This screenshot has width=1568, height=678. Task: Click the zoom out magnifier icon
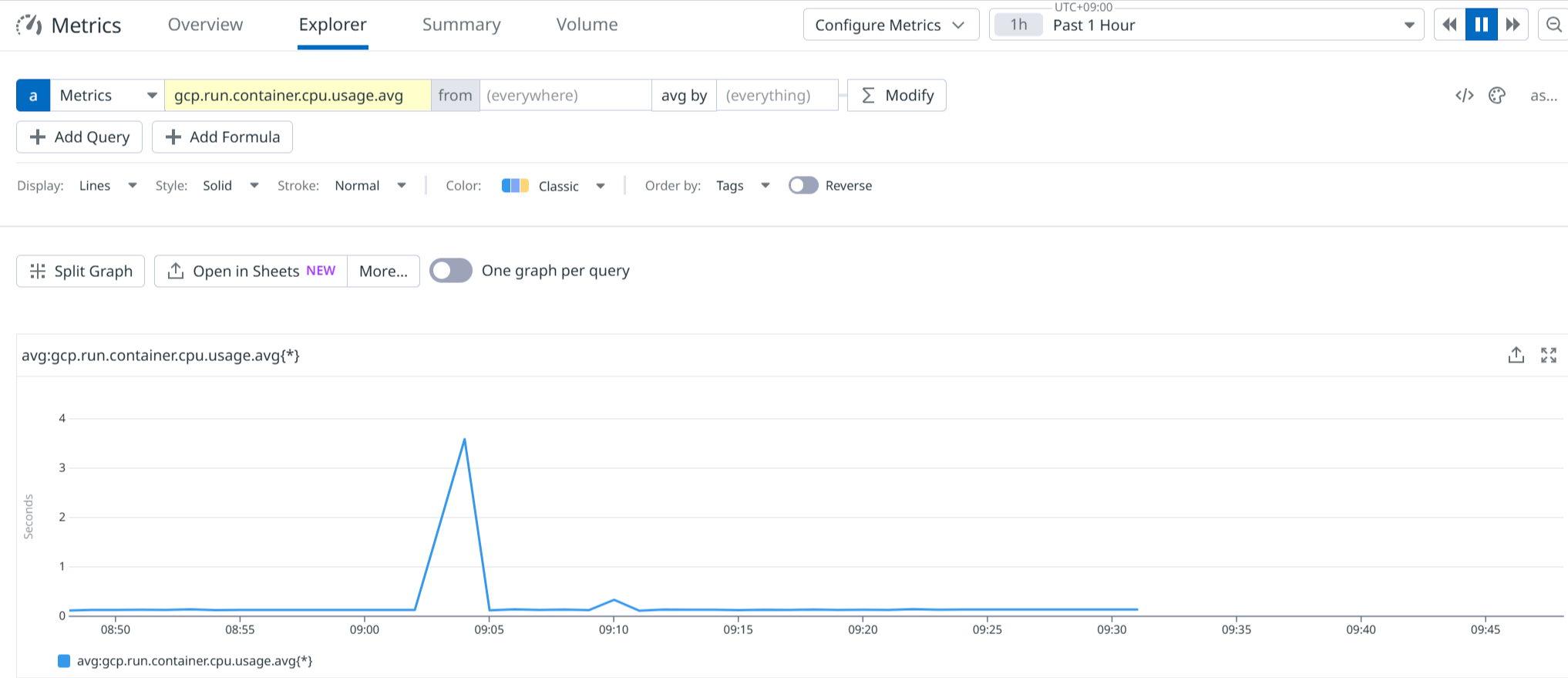[1553, 25]
